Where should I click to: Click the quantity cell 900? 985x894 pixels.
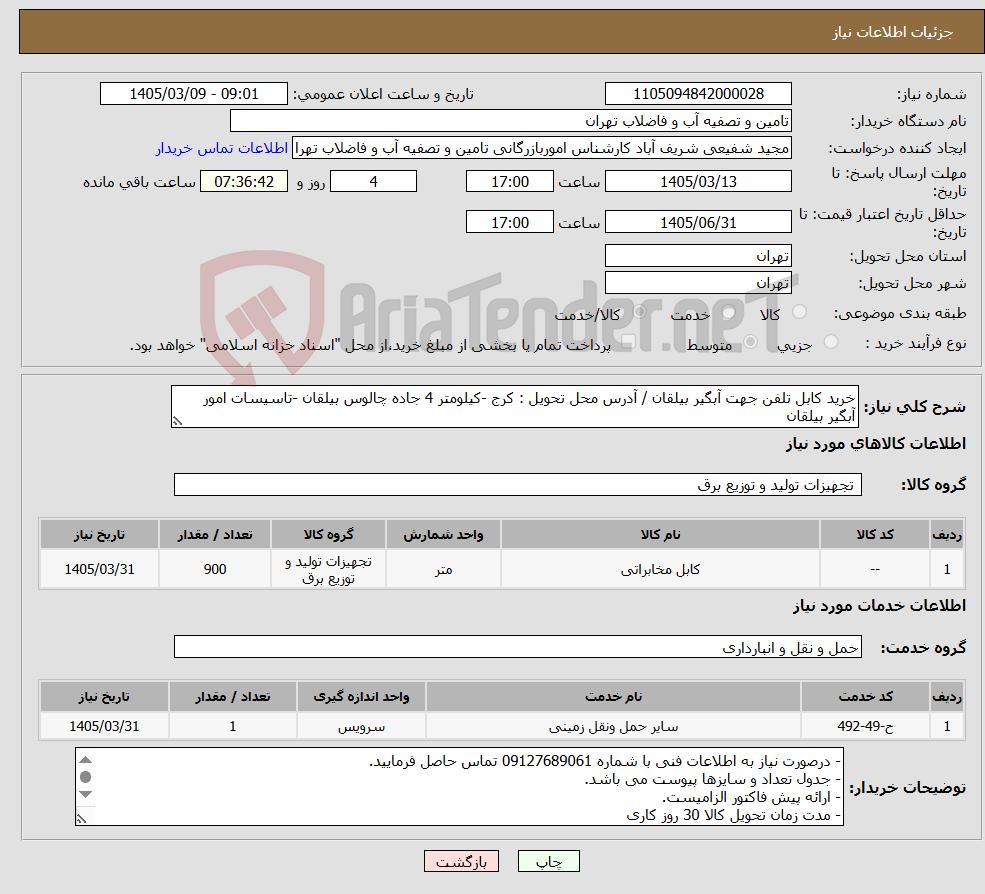(x=215, y=569)
